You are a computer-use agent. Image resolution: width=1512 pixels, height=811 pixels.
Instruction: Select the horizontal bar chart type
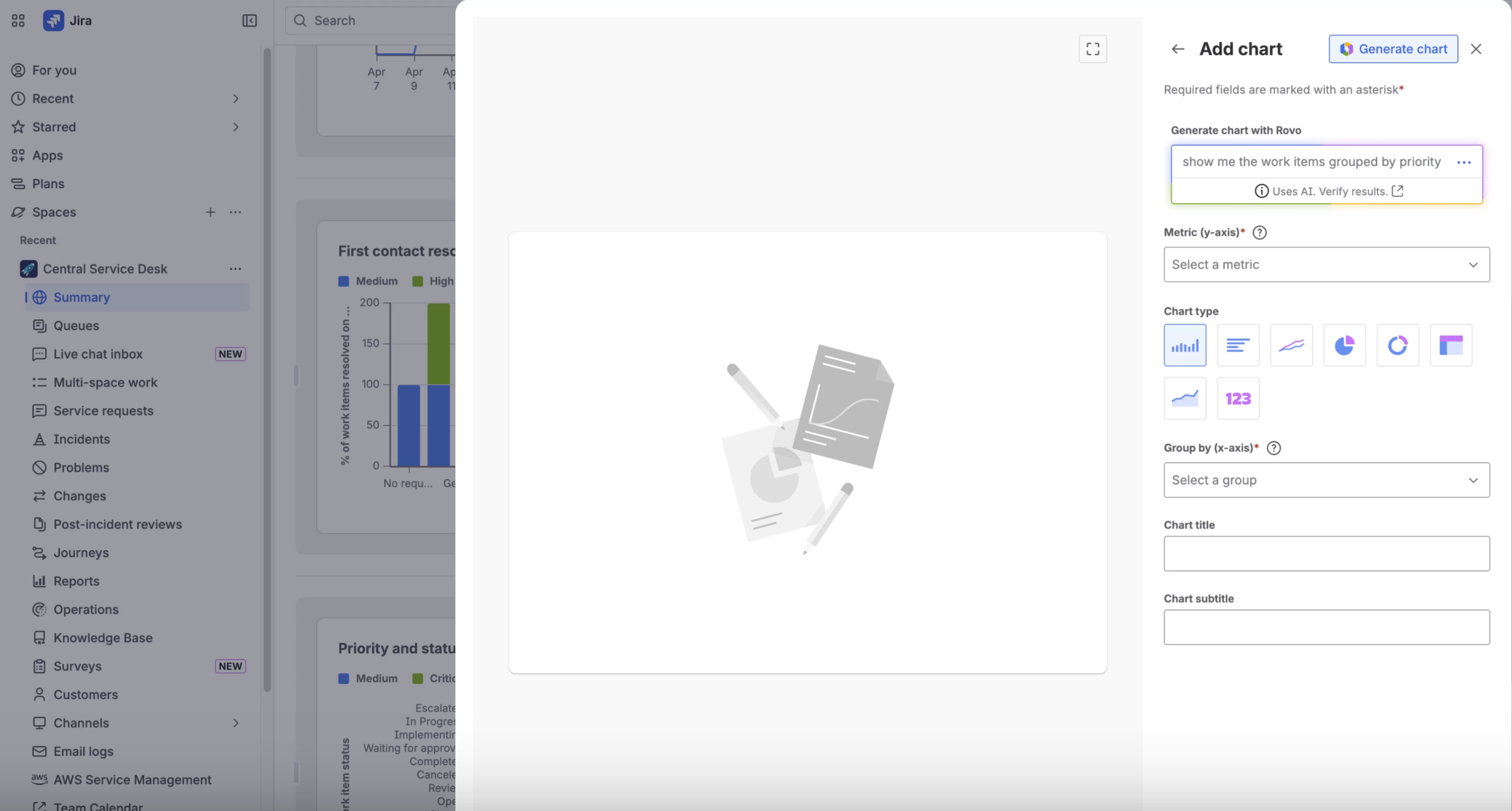click(x=1238, y=345)
